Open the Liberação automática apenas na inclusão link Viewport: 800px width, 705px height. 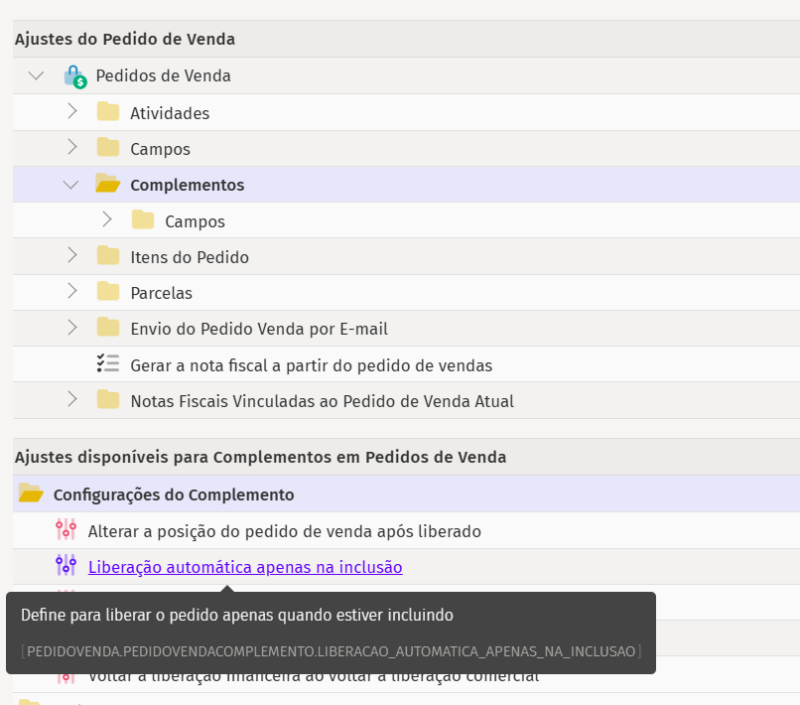244,565
